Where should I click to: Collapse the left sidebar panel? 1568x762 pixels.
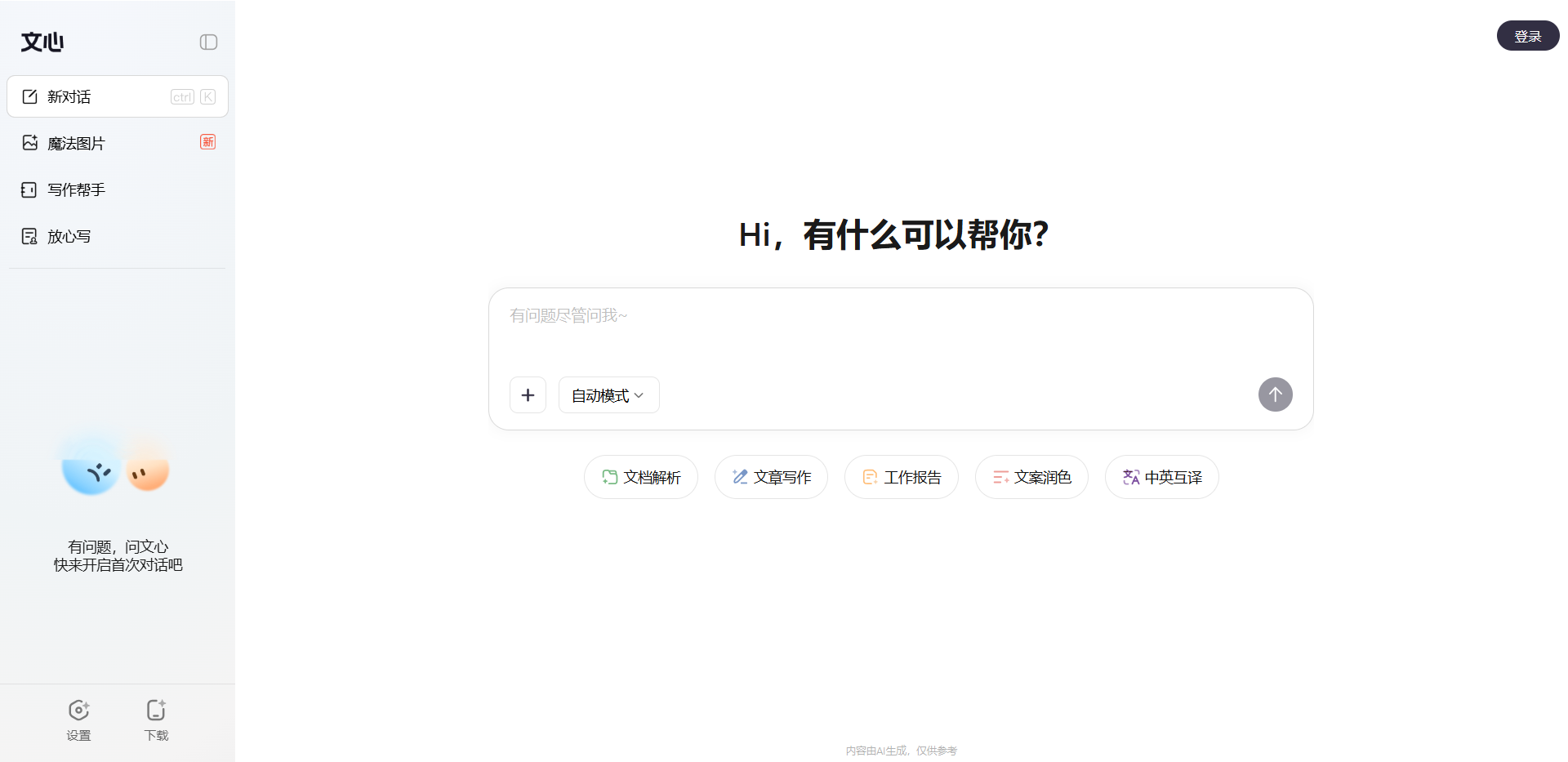(208, 42)
